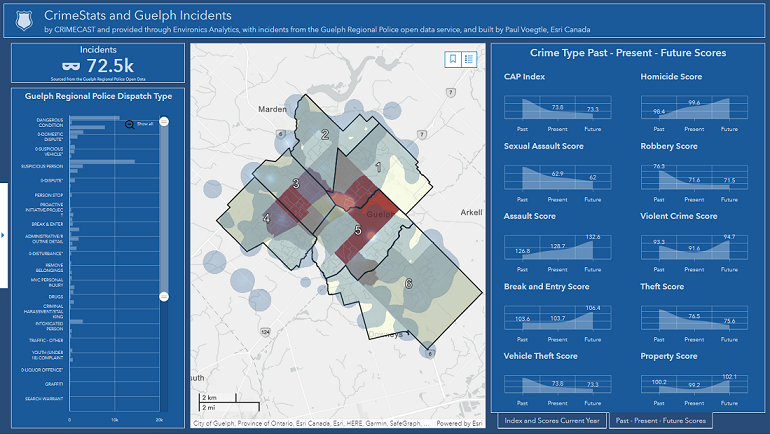The image size is (770, 434).
Task: Click the SUSPICIOUS PERSON bar label
Action: coord(42,166)
